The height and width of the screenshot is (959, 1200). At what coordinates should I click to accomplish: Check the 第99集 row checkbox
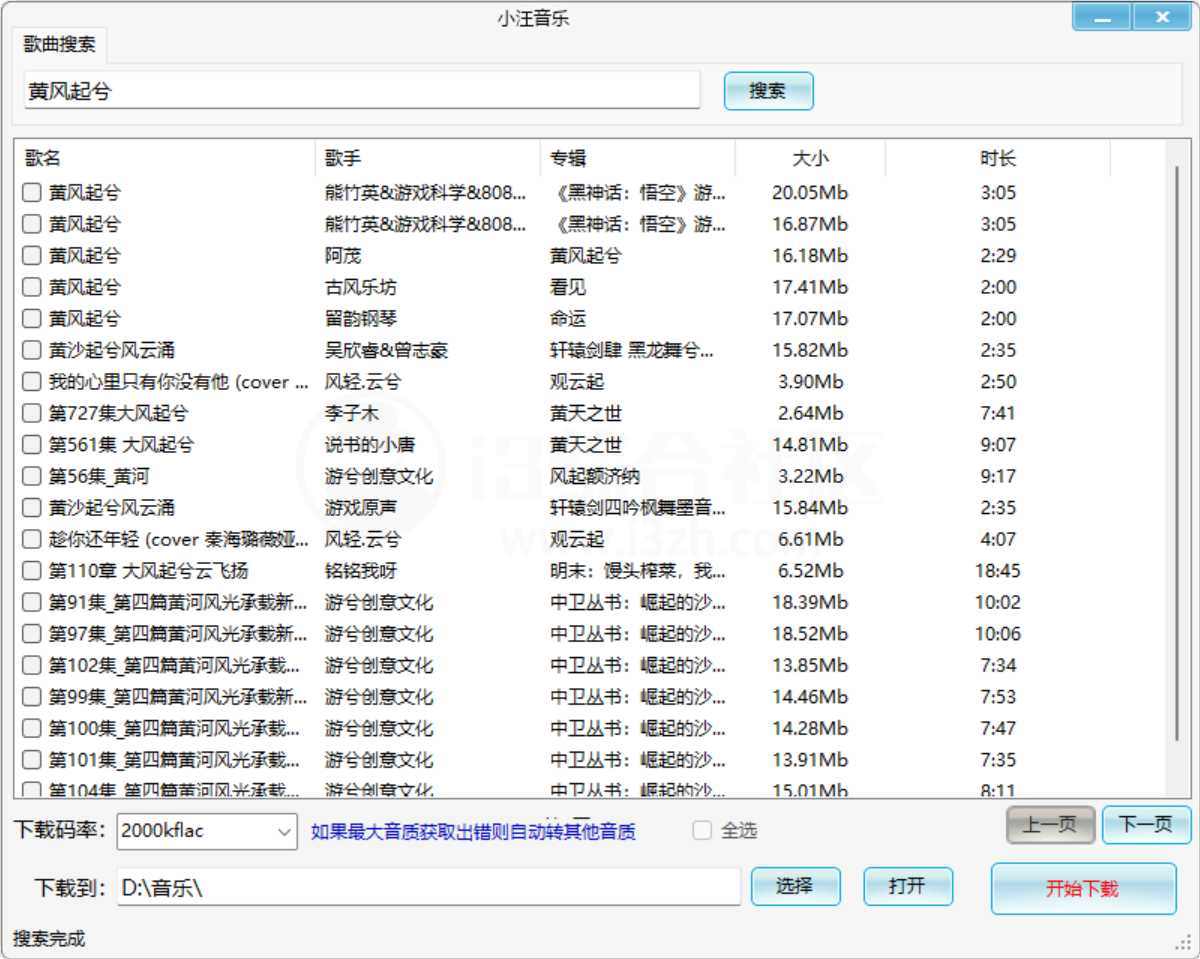(32, 697)
